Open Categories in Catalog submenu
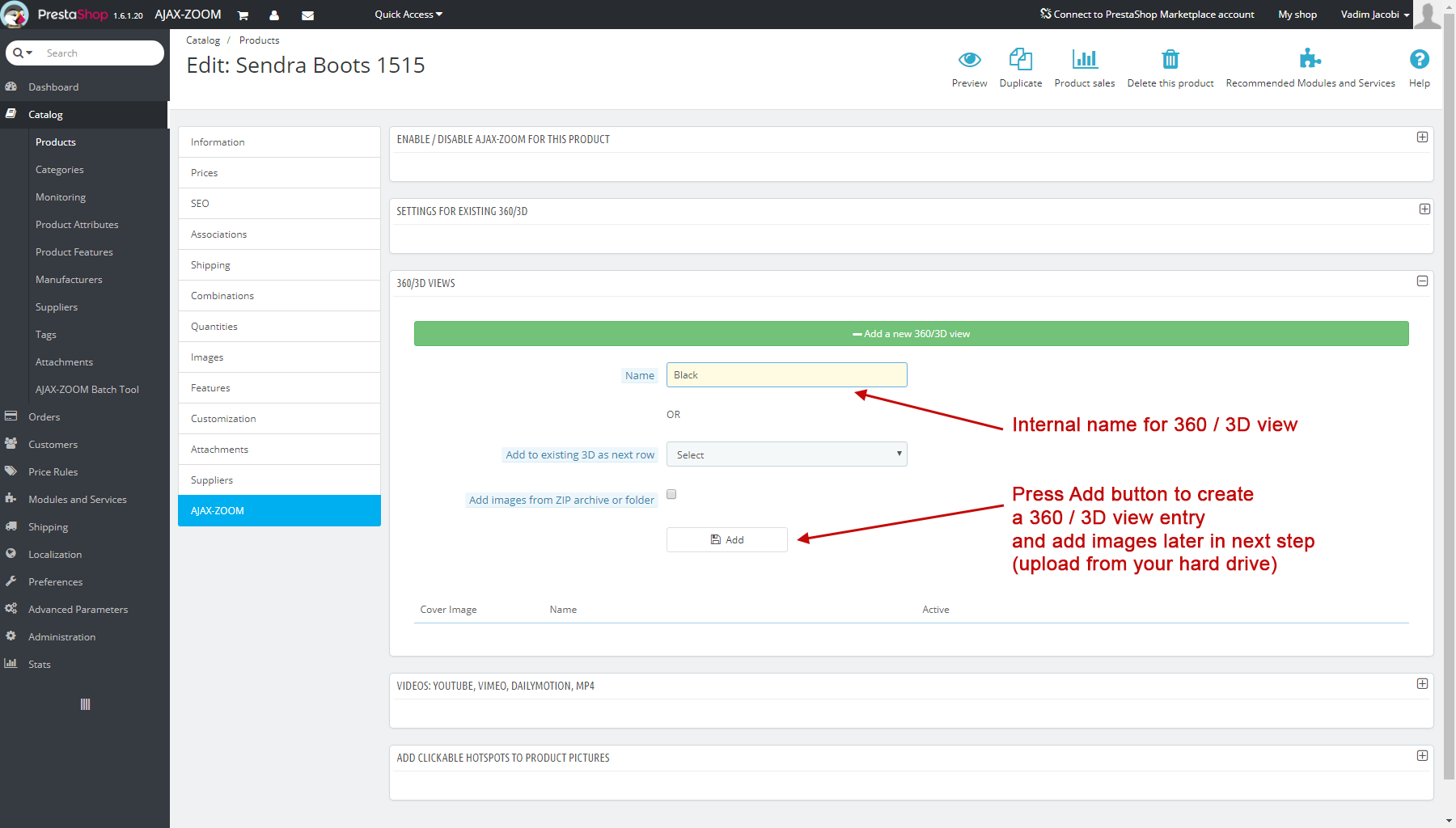The width and height of the screenshot is (1456, 828). [x=60, y=170]
